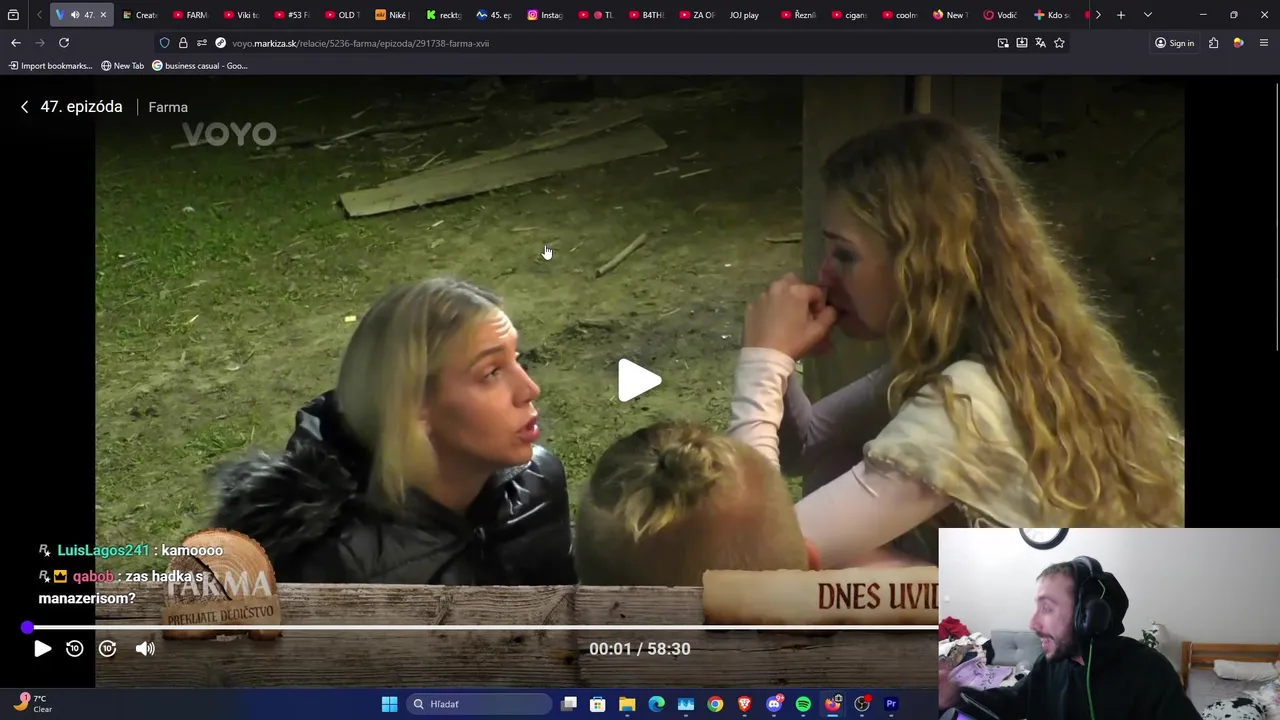Open the extensions puzzle icon
The image size is (1280, 720).
click(1213, 43)
